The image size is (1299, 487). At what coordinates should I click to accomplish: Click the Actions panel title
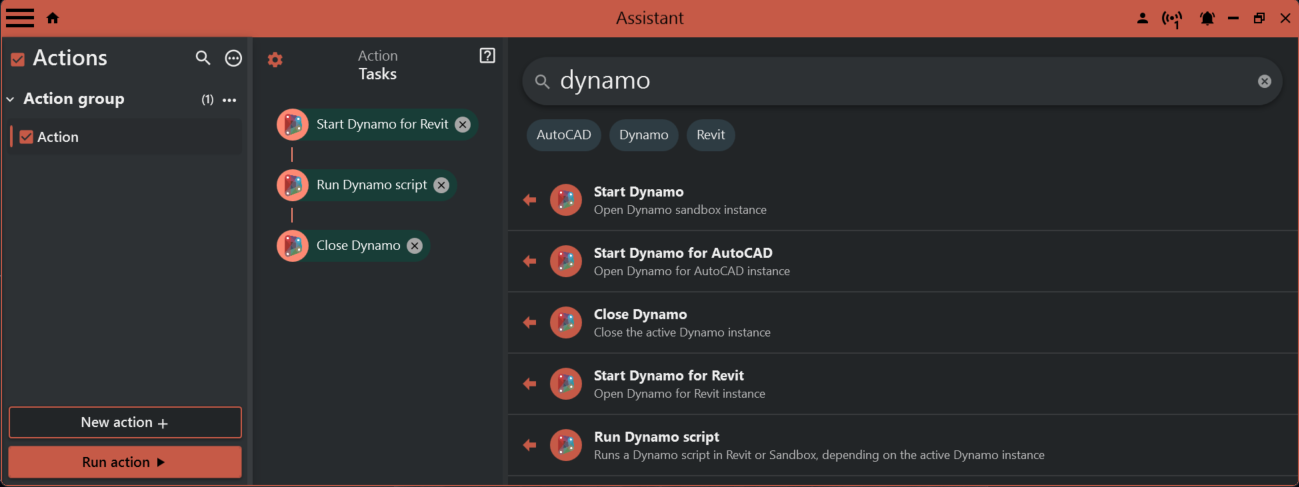tap(70, 58)
